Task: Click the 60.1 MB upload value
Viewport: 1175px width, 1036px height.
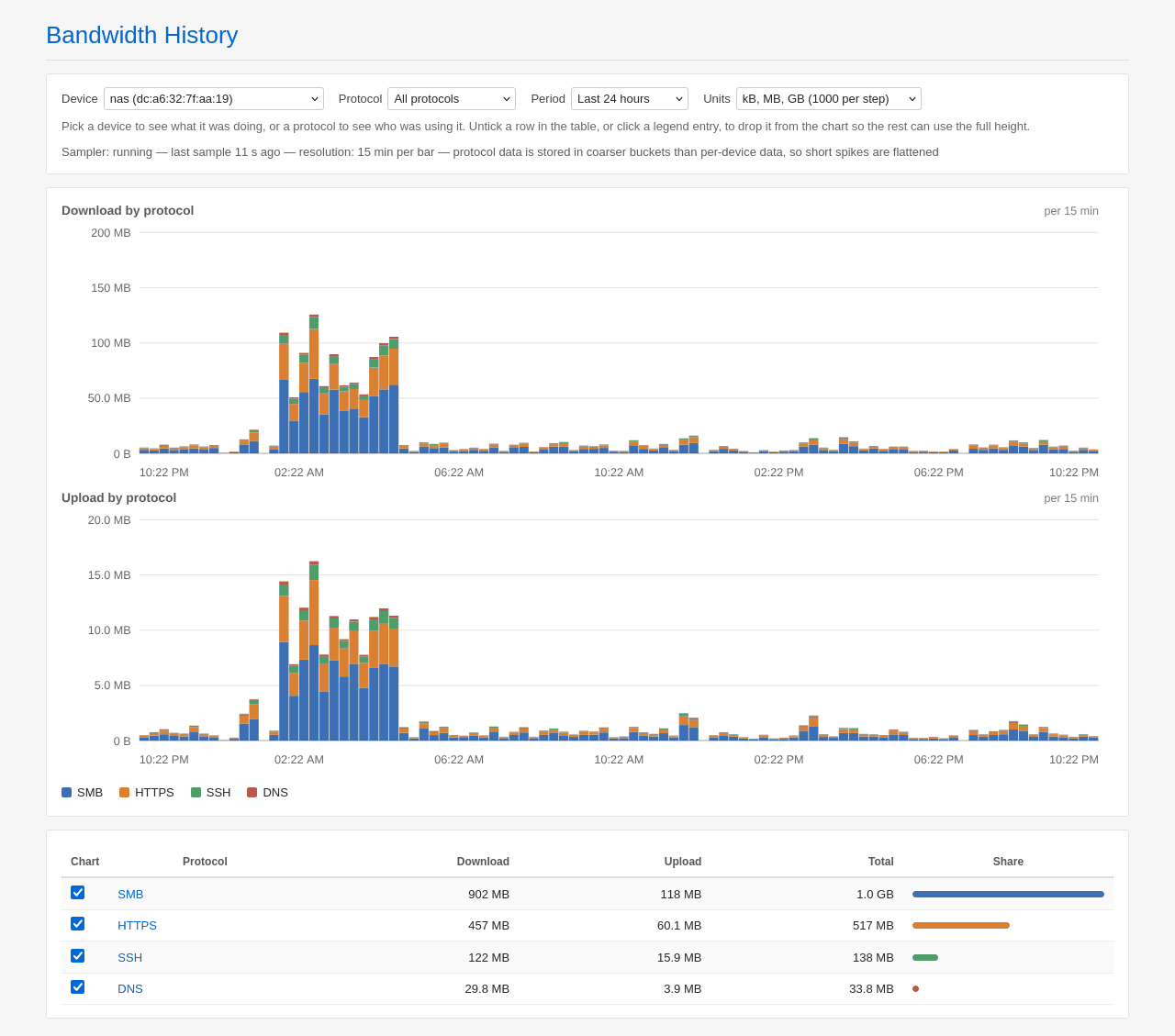Action: click(x=679, y=926)
